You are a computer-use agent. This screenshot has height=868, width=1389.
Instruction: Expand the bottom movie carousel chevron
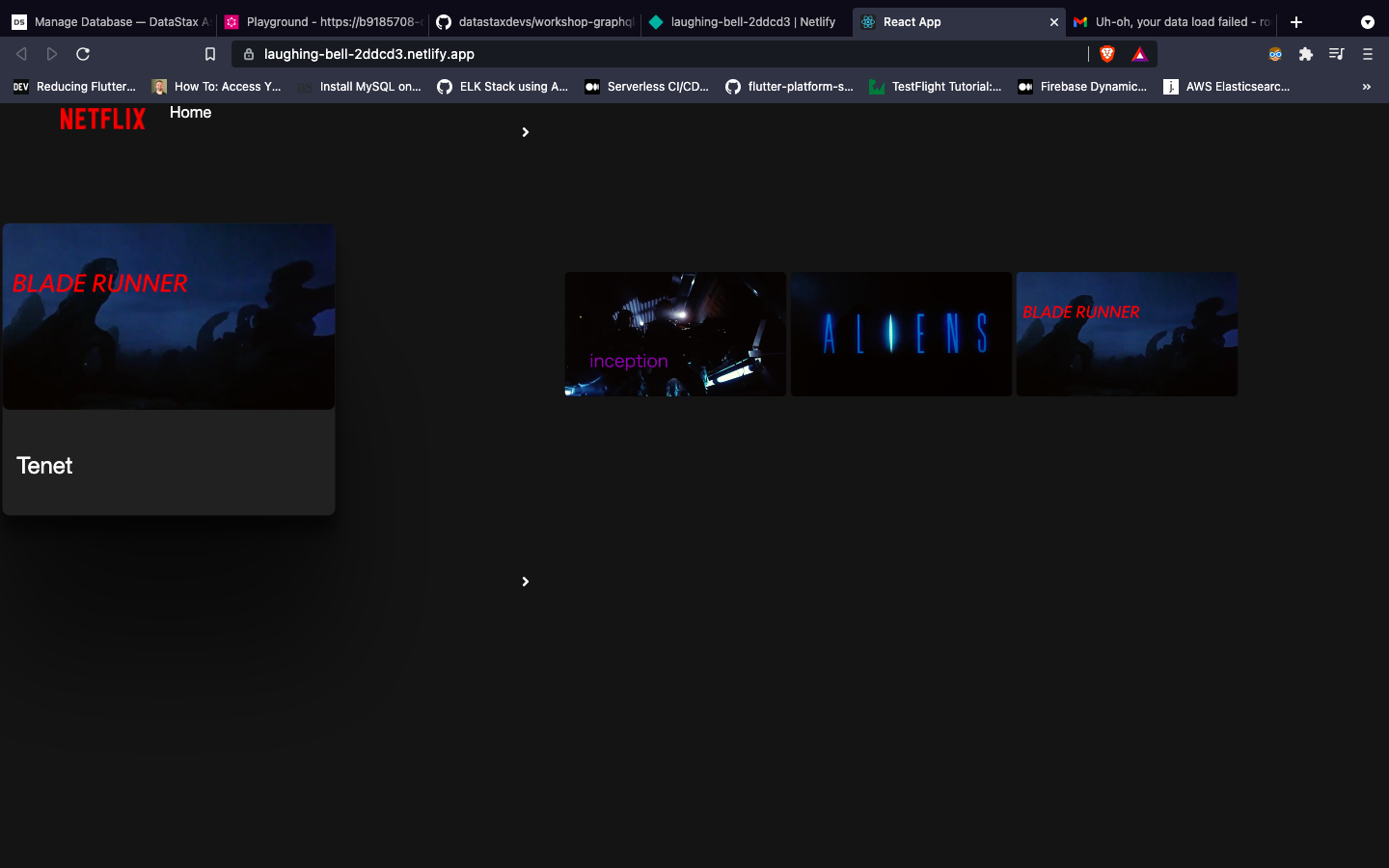pyautogui.click(x=525, y=582)
